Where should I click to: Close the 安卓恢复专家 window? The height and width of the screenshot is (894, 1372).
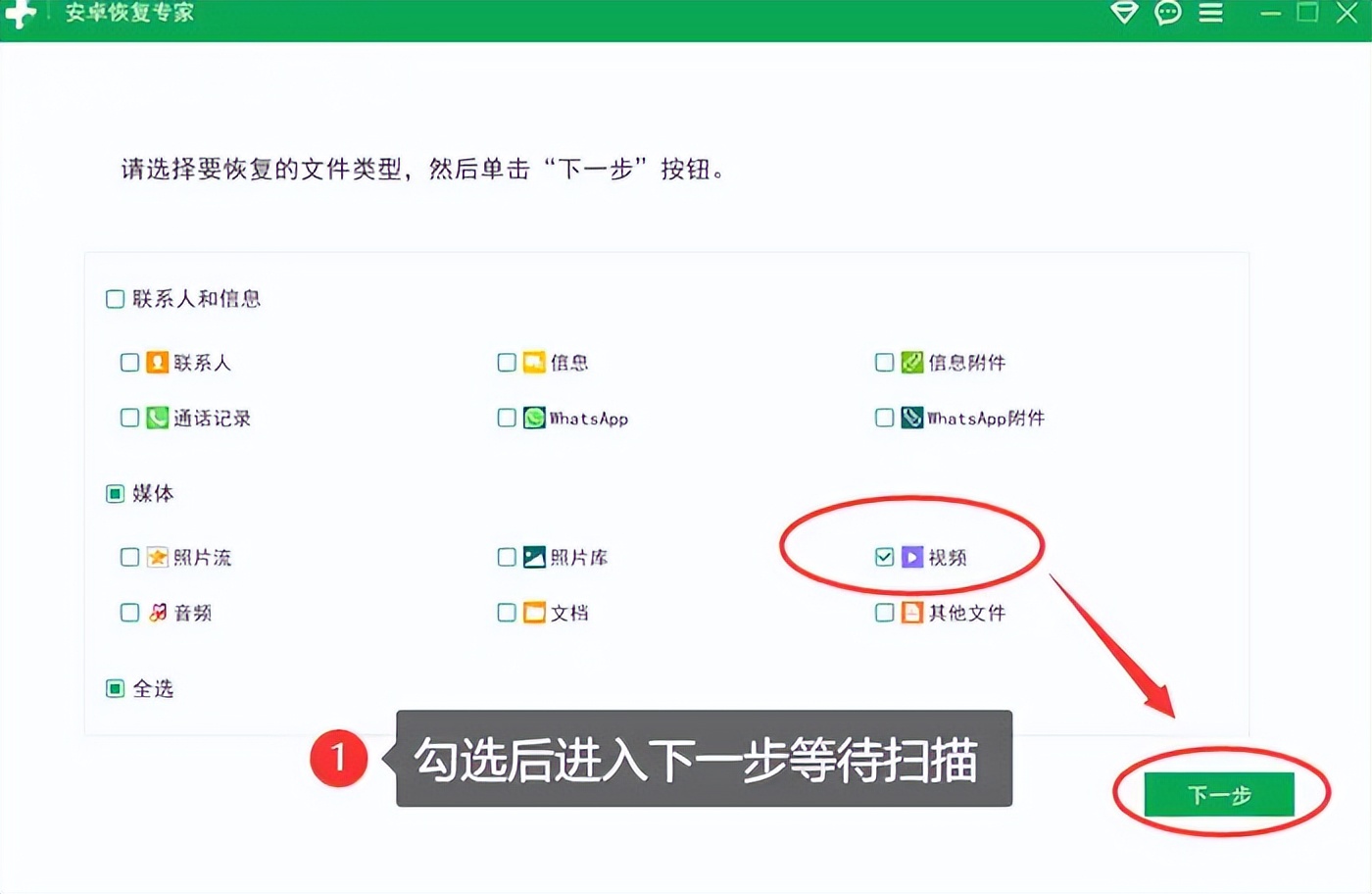click(1347, 13)
